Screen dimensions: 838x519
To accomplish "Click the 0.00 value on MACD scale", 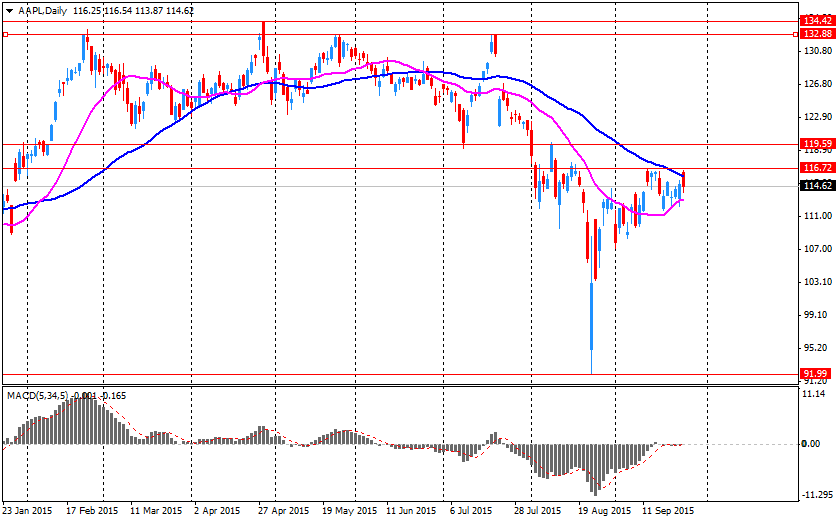I will [x=811, y=444].
